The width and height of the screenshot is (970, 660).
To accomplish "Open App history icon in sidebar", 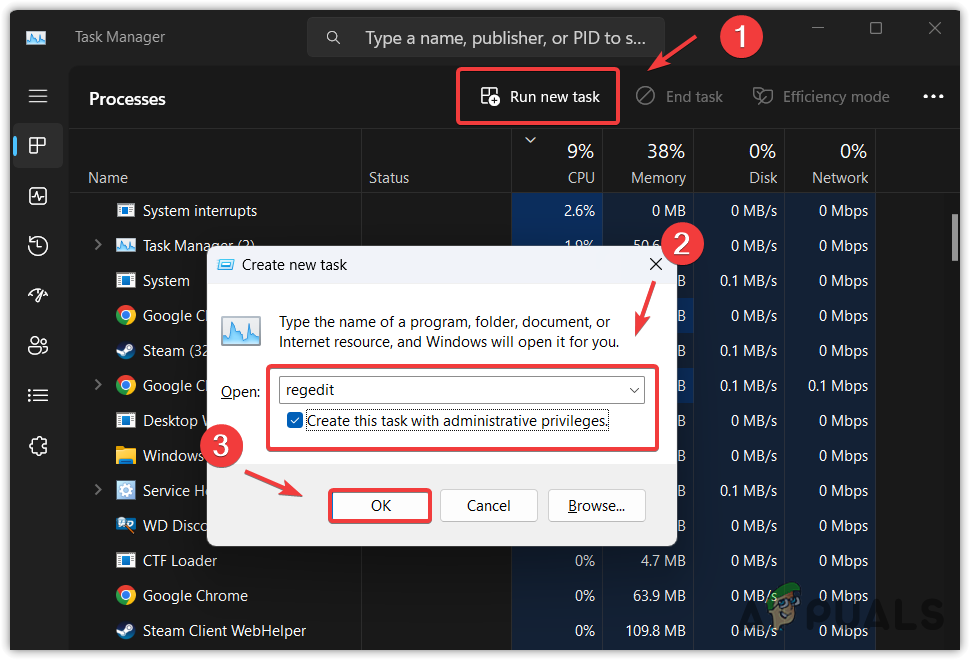I will pos(38,246).
